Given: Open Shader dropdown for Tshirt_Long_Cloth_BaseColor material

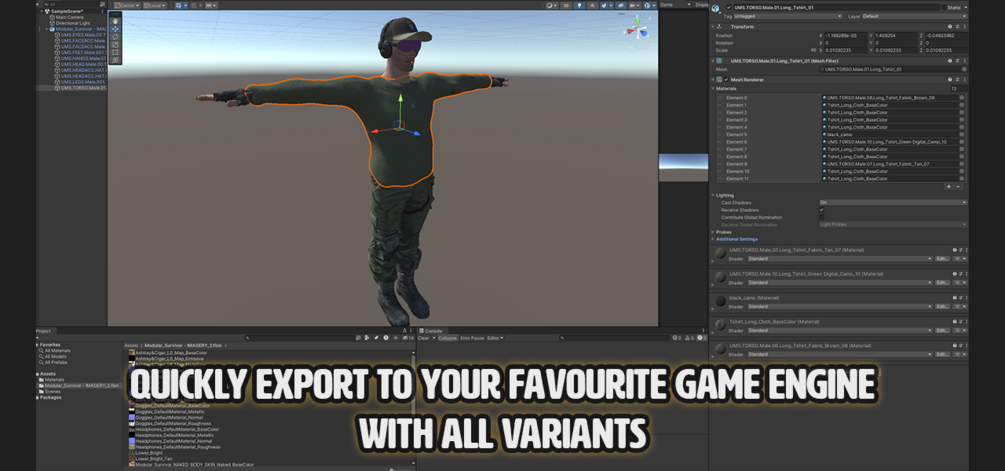Looking at the screenshot, I should tap(840, 331).
